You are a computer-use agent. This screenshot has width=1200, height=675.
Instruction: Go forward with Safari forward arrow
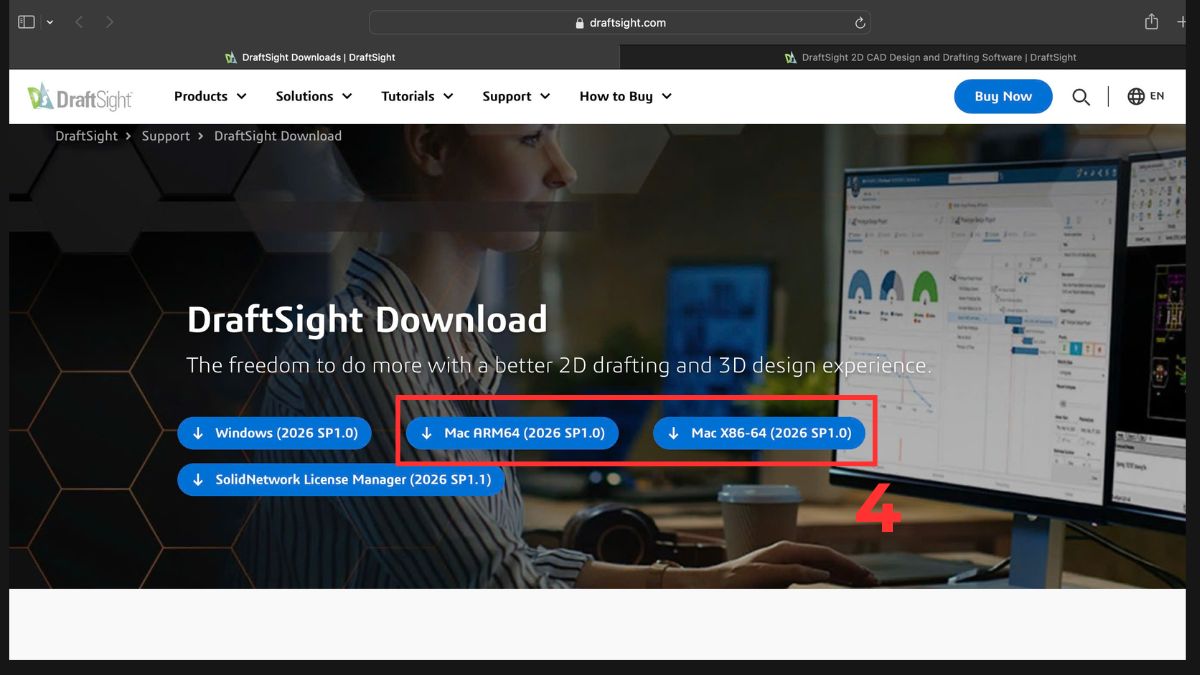109,22
